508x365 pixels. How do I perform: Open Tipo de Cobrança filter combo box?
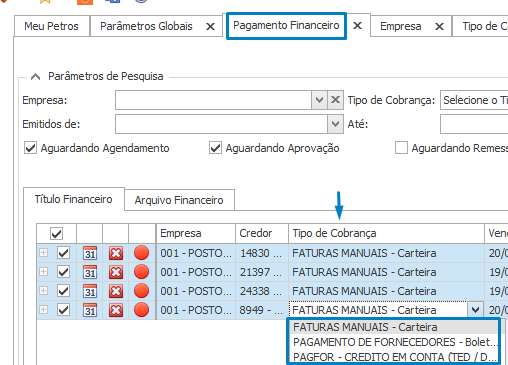(474, 100)
